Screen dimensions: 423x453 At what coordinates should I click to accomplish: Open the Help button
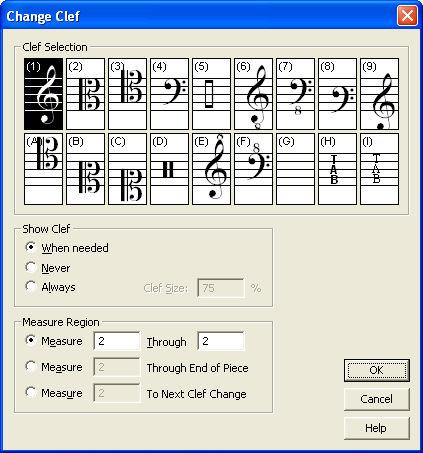377,428
